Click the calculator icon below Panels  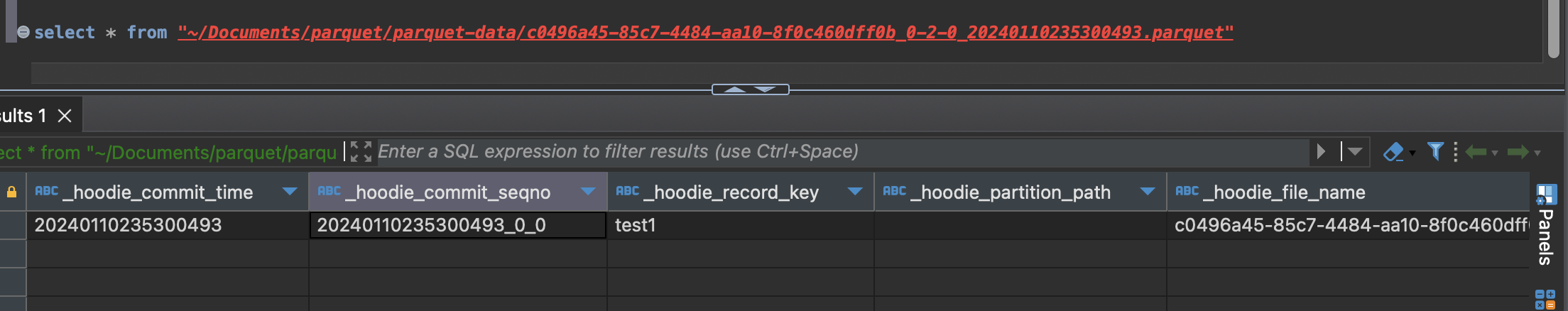pos(1545,300)
